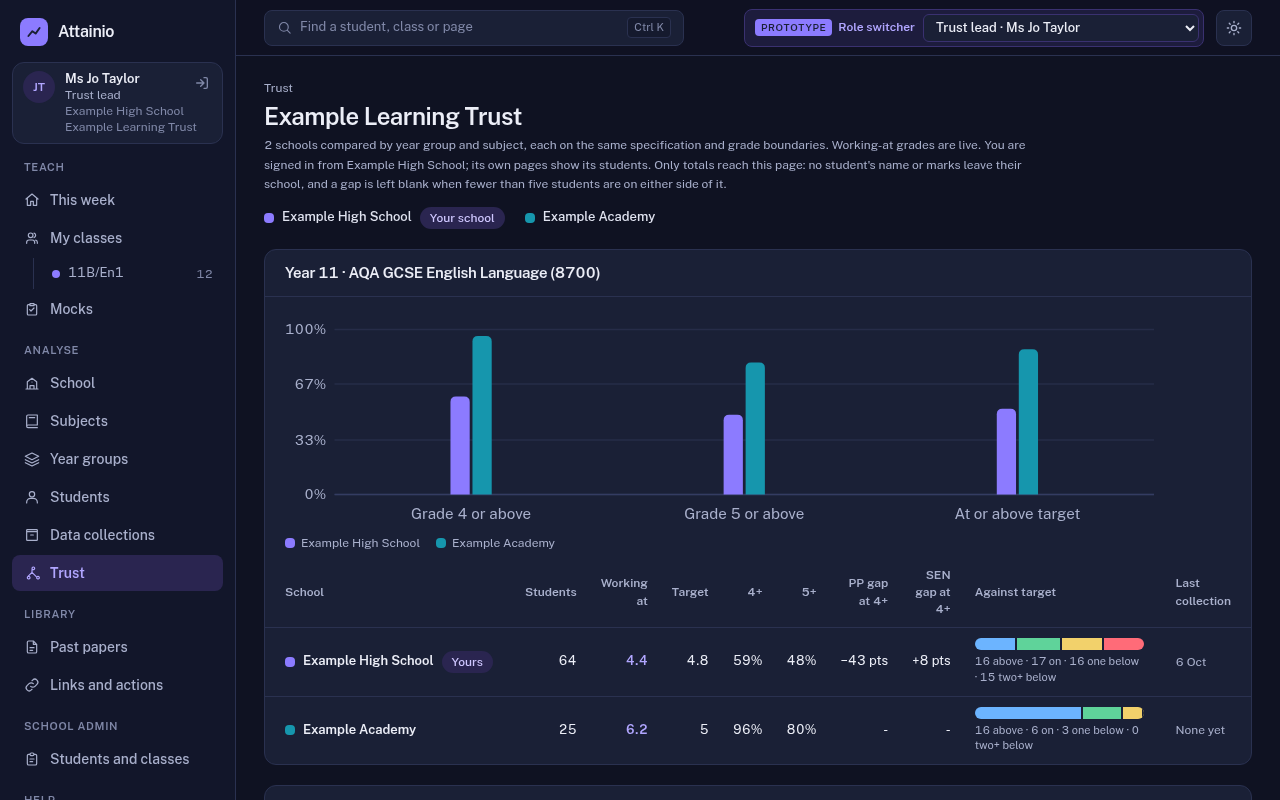The width and height of the screenshot is (1280, 800).
Task: Open the Subjects page label
Action: click(79, 421)
